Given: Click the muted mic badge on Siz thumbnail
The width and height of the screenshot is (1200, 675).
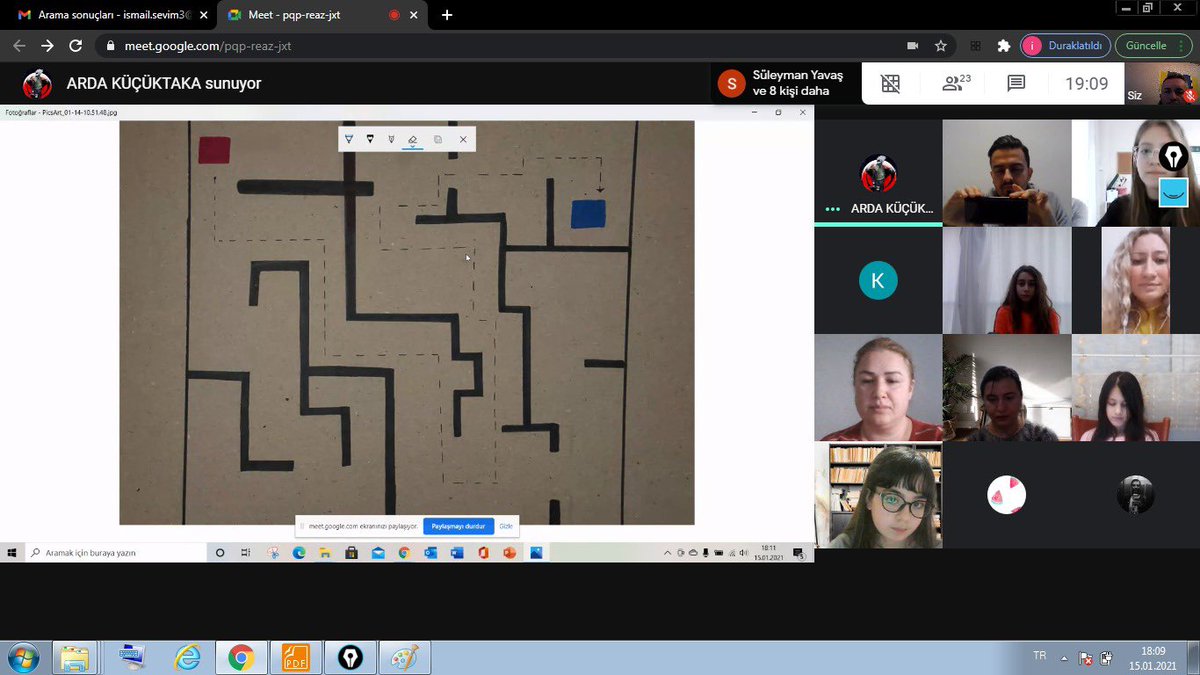Looking at the screenshot, I should (x=1190, y=97).
